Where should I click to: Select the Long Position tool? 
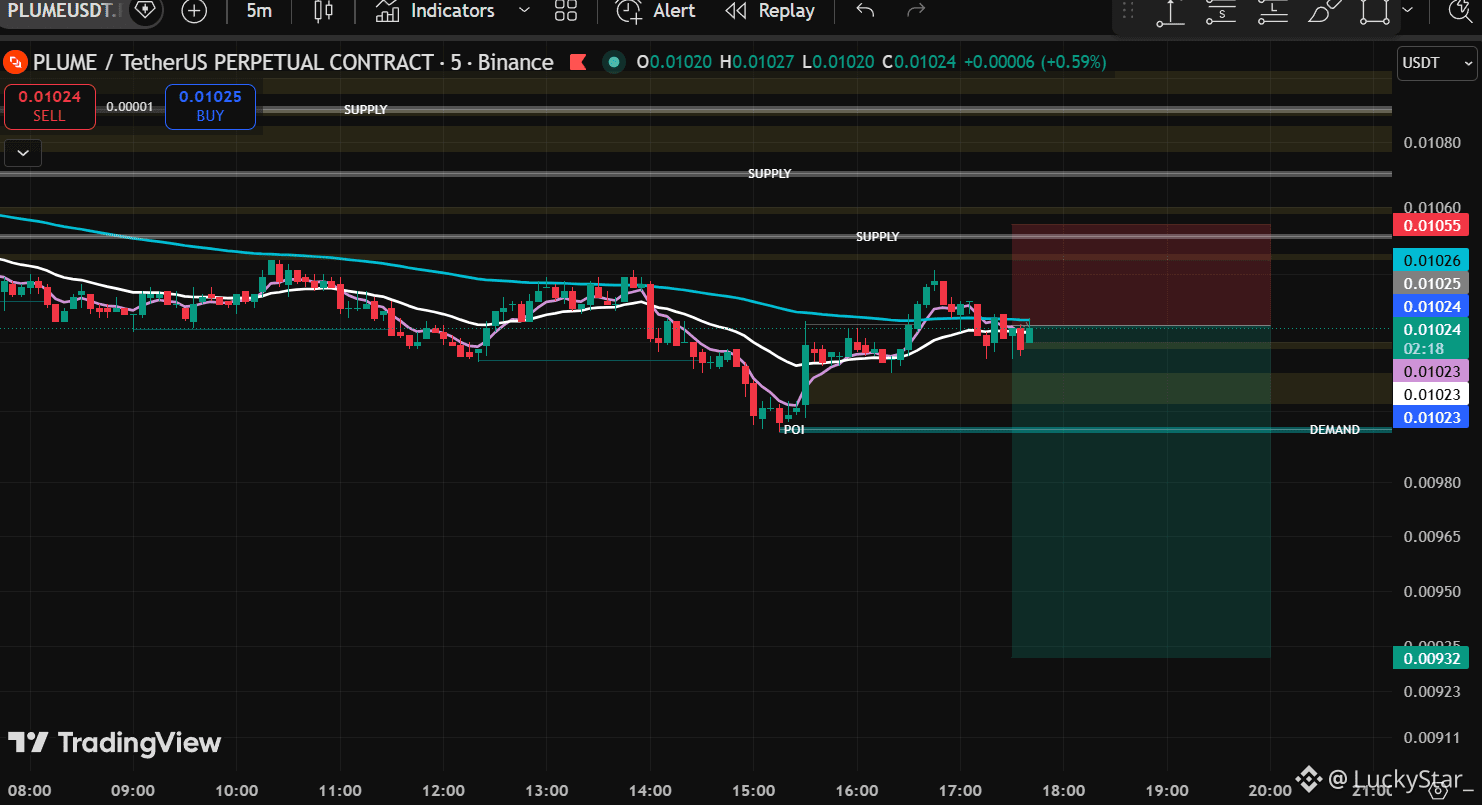[1272, 12]
